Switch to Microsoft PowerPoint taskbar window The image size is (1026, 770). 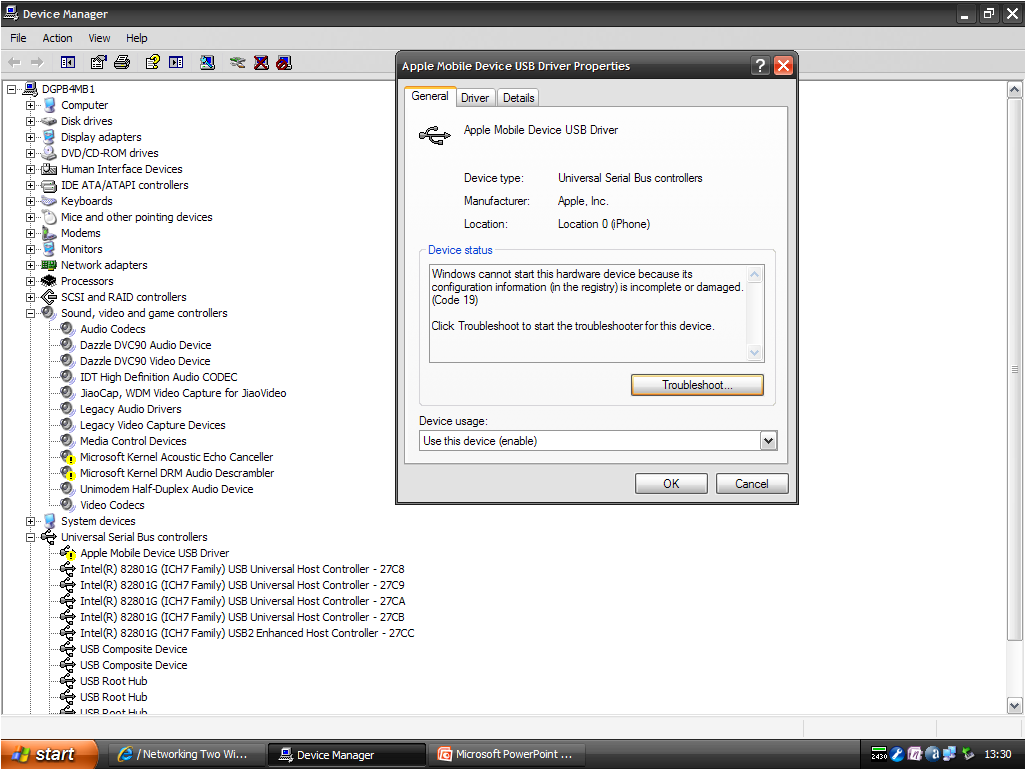(507, 754)
